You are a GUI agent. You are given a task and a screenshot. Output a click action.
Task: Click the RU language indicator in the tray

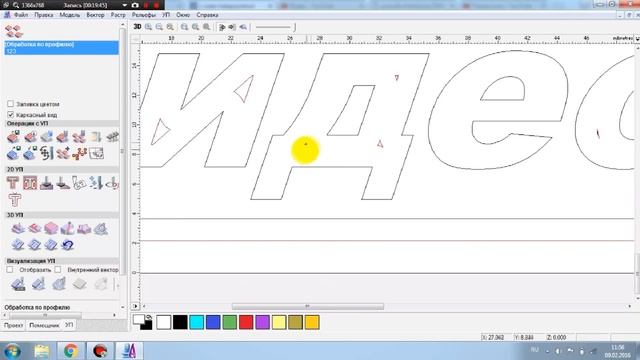click(x=535, y=350)
